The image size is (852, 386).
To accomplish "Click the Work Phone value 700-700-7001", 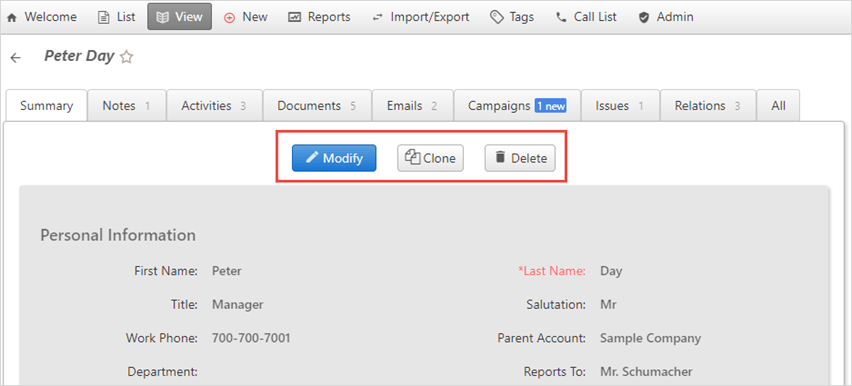I will click(251, 338).
